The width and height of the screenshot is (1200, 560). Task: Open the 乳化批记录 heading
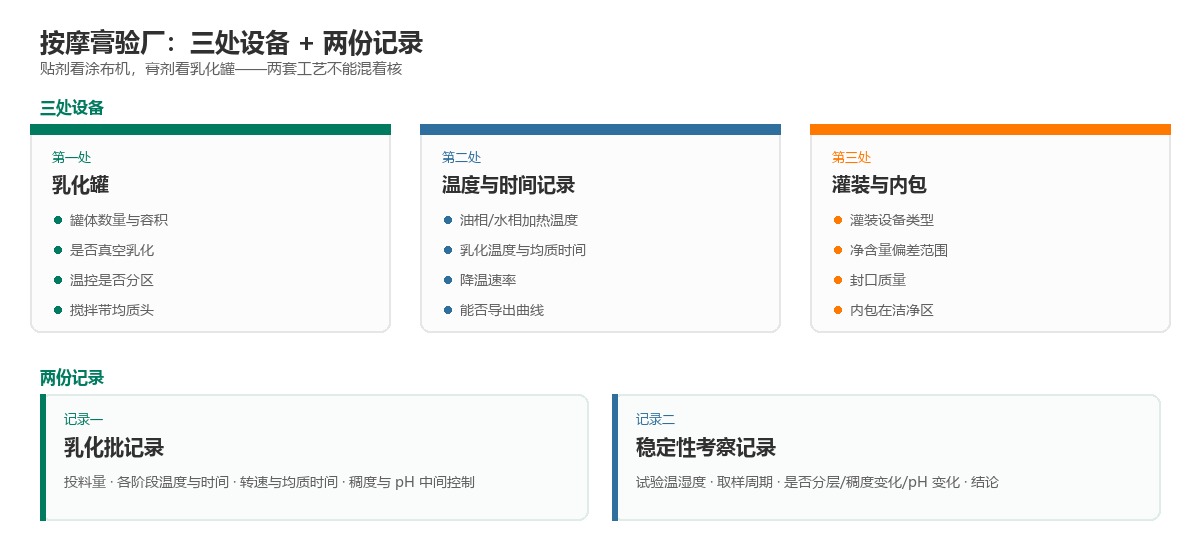tap(114, 447)
